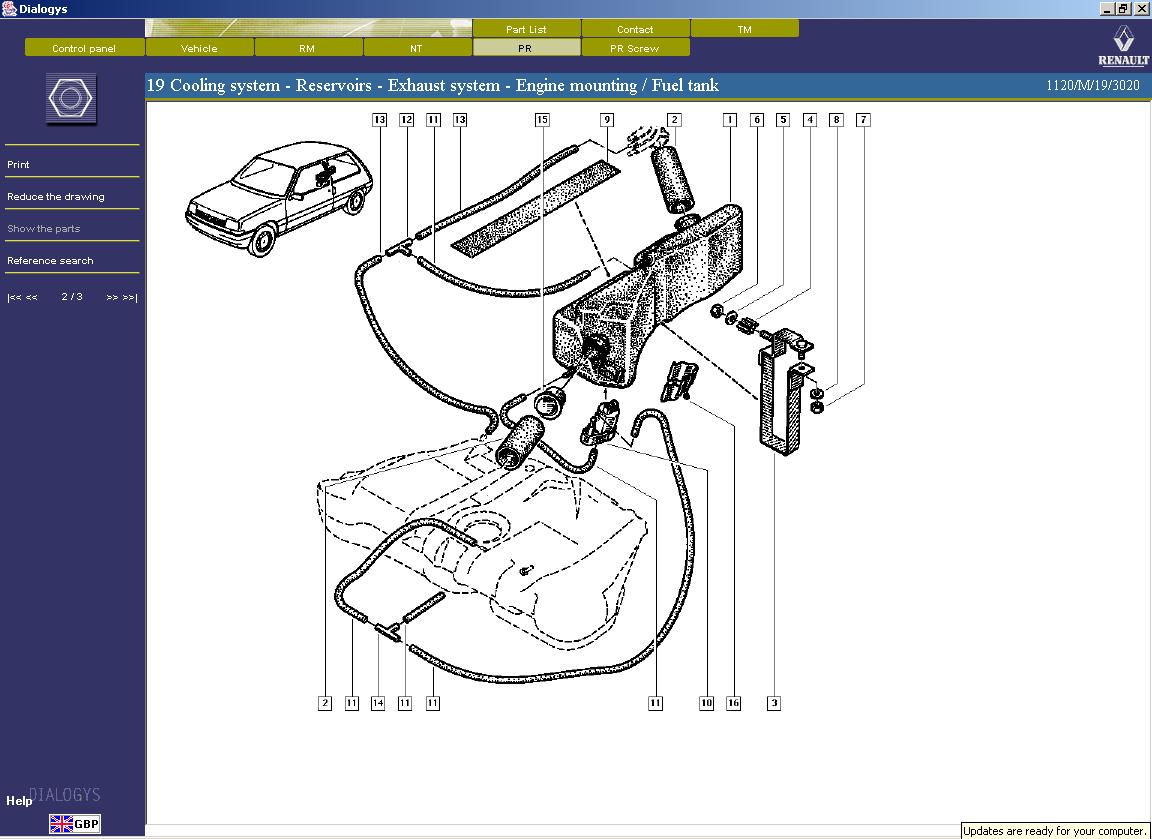Select callout 9 in the diagram
The image size is (1152, 839).
pyautogui.click(x=607, y=120)
